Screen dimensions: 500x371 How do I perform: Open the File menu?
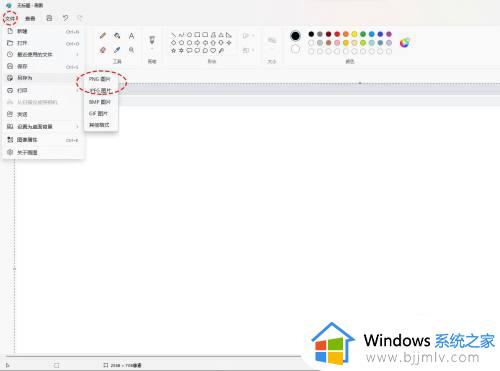click(x=10, y=18)
